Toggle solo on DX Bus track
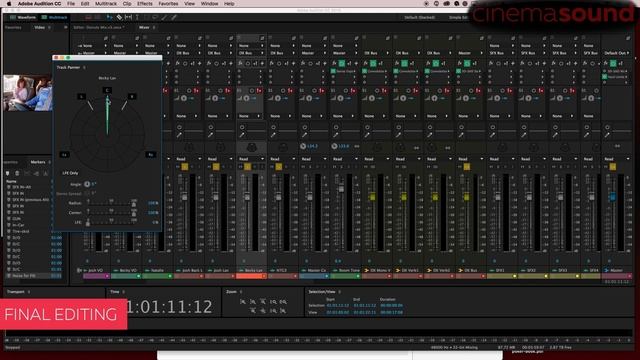This screenshot has height=360, width=640. tap(467, 167)
